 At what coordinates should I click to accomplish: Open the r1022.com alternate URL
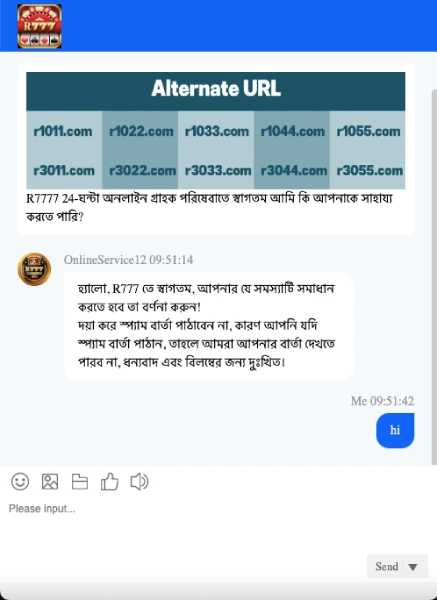141,132
